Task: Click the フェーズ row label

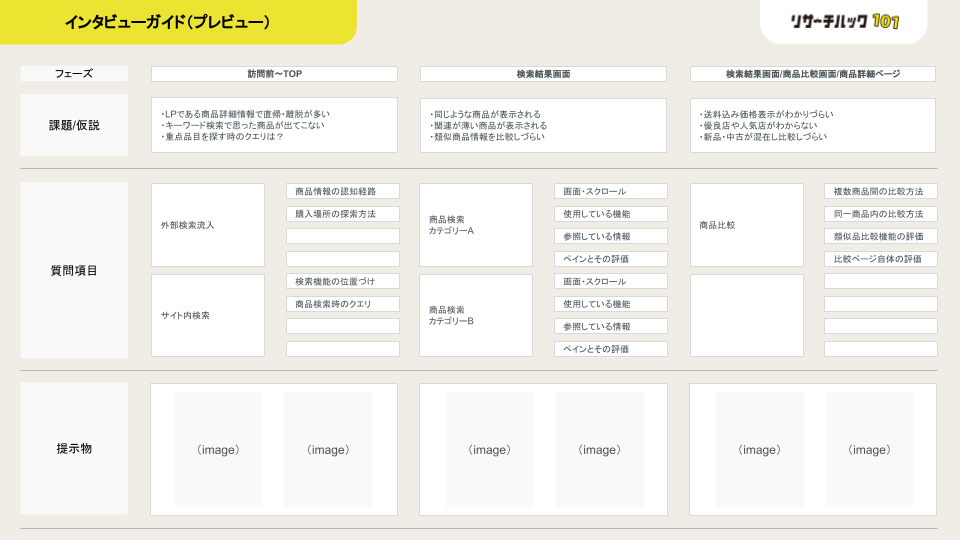Action: click(x=74, y=73)
